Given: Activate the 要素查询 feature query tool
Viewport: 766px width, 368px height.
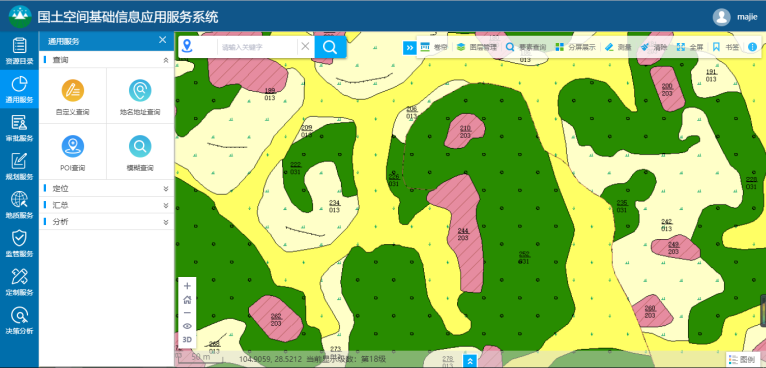Looking at the screenshot, I should click(526, 47).
